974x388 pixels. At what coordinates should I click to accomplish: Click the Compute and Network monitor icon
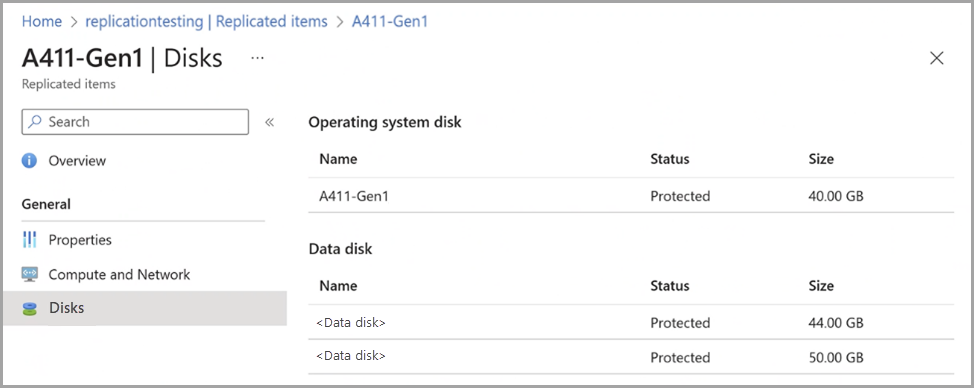tap(29, 274)
